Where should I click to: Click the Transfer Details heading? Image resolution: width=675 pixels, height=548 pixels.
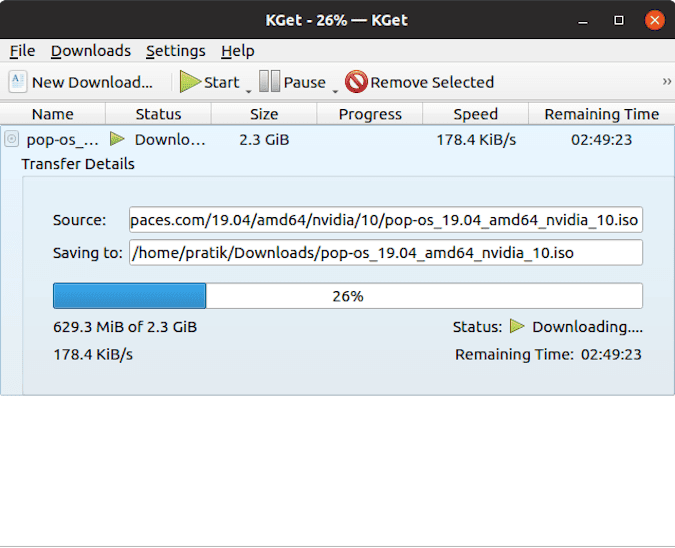coord(78,164)
